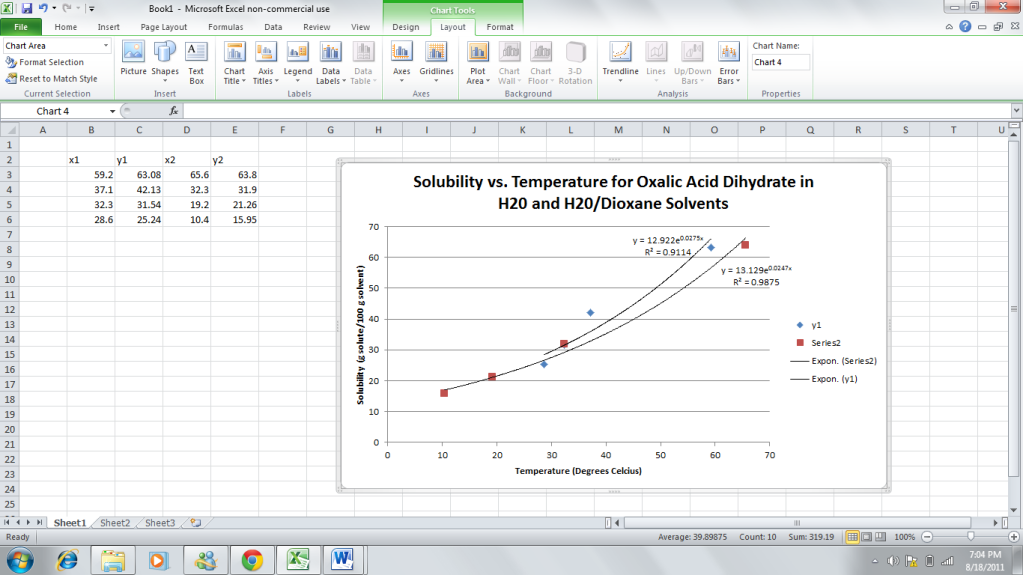Open the Legend options

pyautogui.click(x=297, y=60)
